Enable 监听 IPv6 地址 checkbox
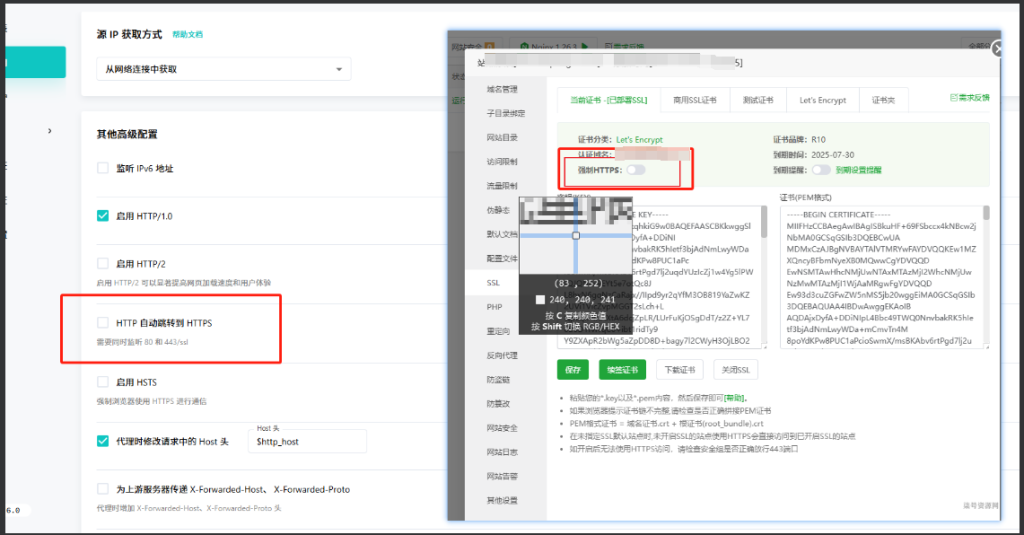This screenshot has width=1024, height=535. pyautogui.click(x=103, y=168)
